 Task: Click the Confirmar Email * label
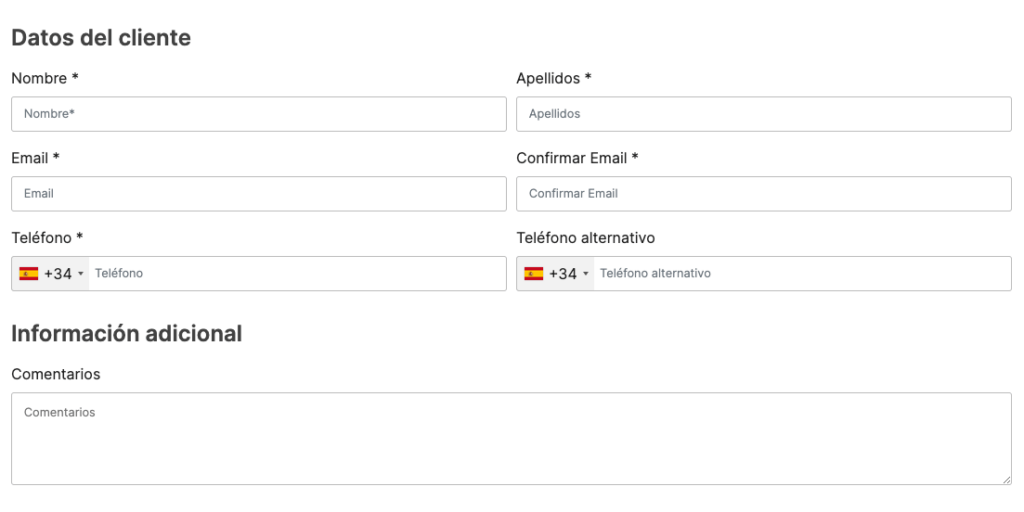click(x=577, y=159)
